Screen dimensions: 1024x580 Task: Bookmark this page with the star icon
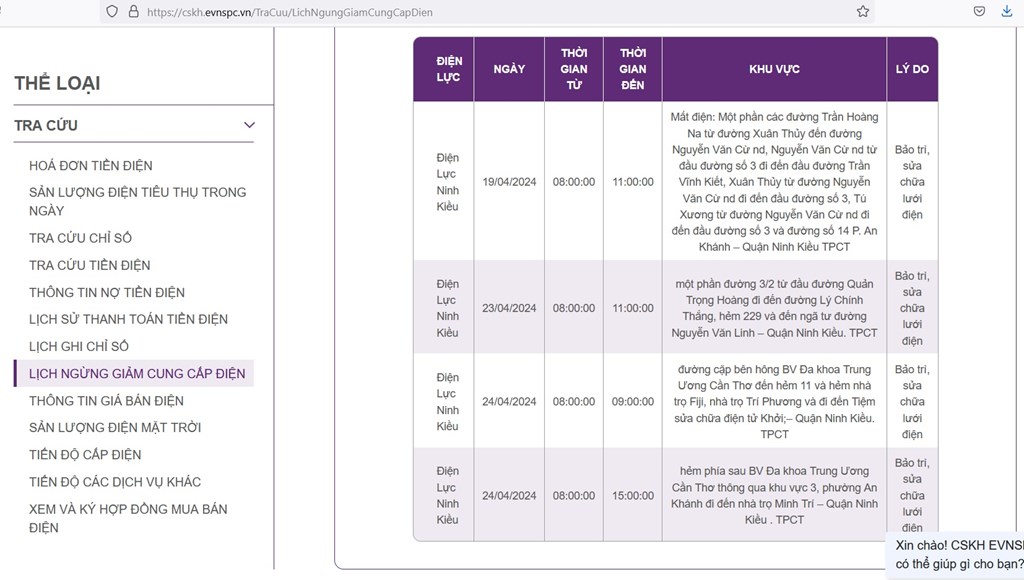tap(863, 12)
